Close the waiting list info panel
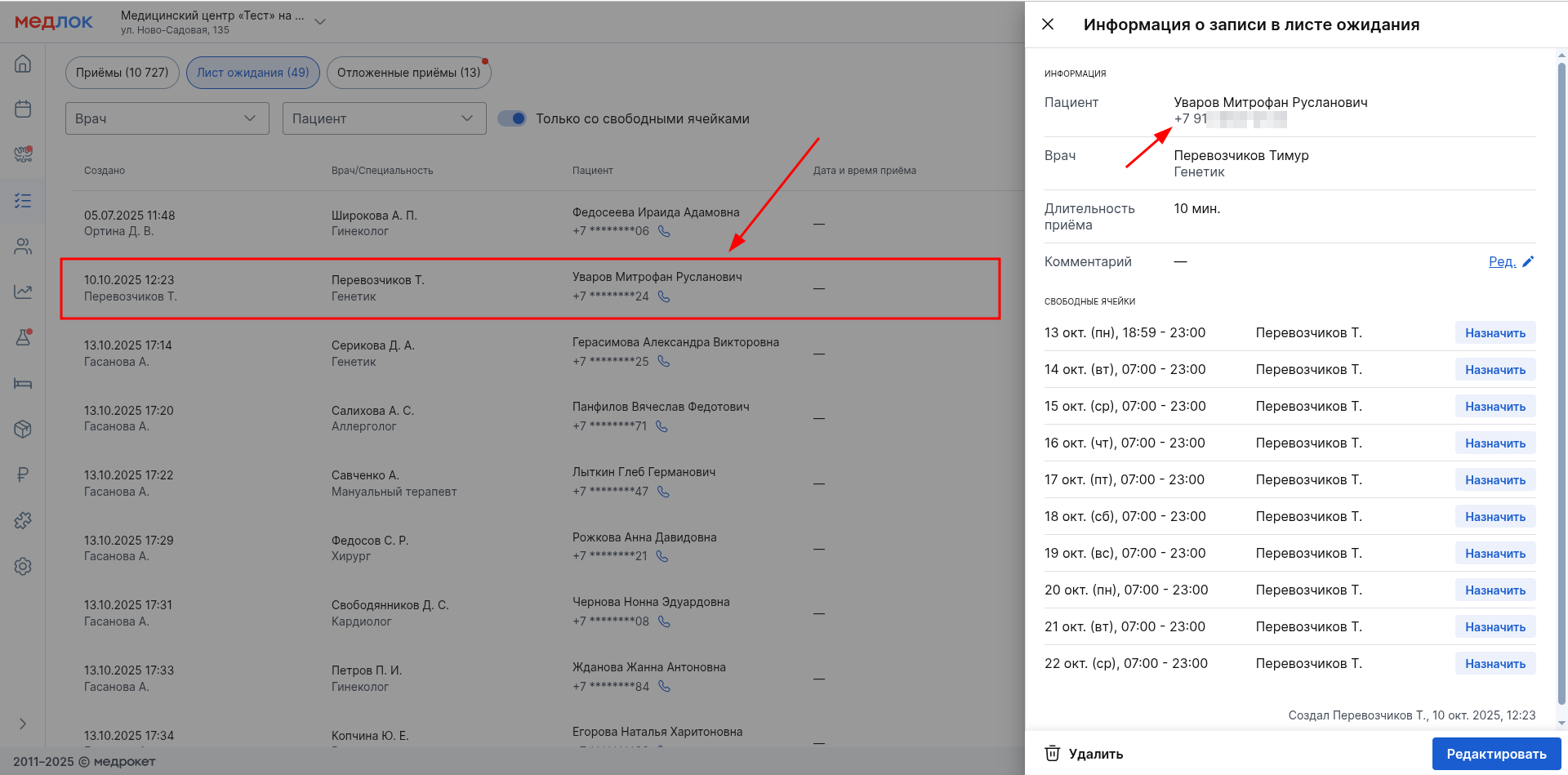1568x775 pixels. tap(1048, 24)
